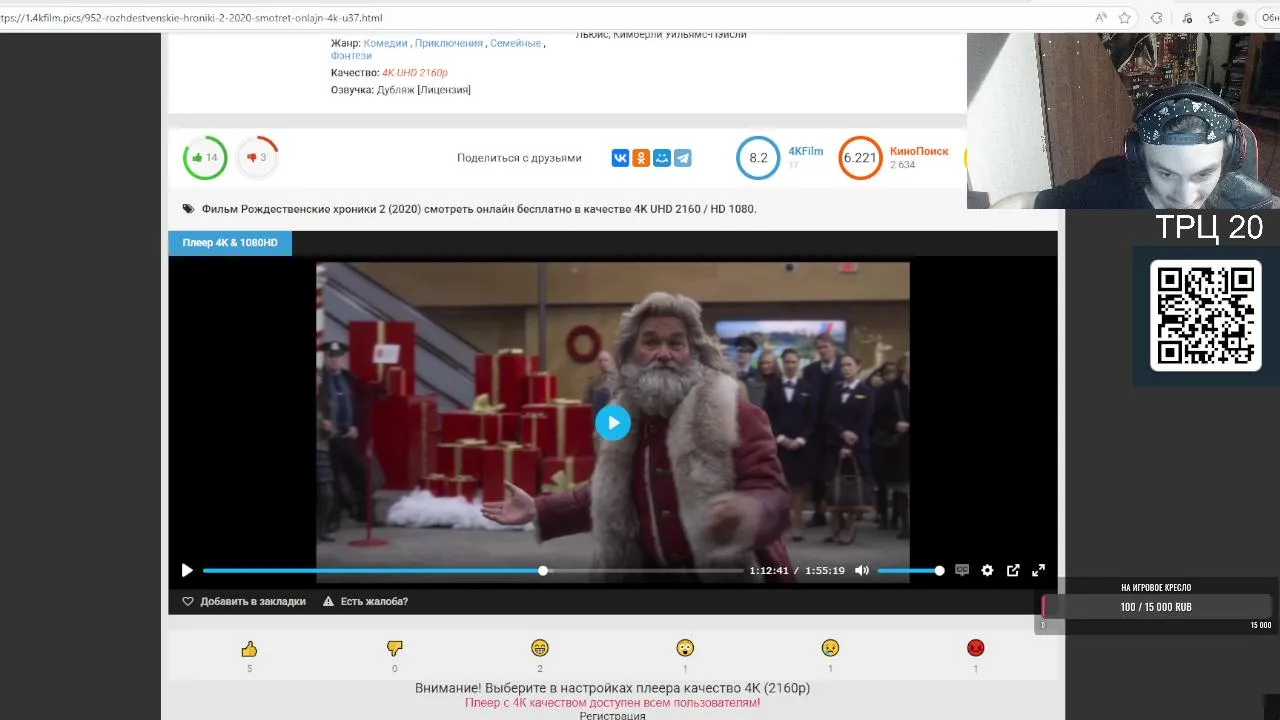Mute the player using the speaker icon

point(861,570)
